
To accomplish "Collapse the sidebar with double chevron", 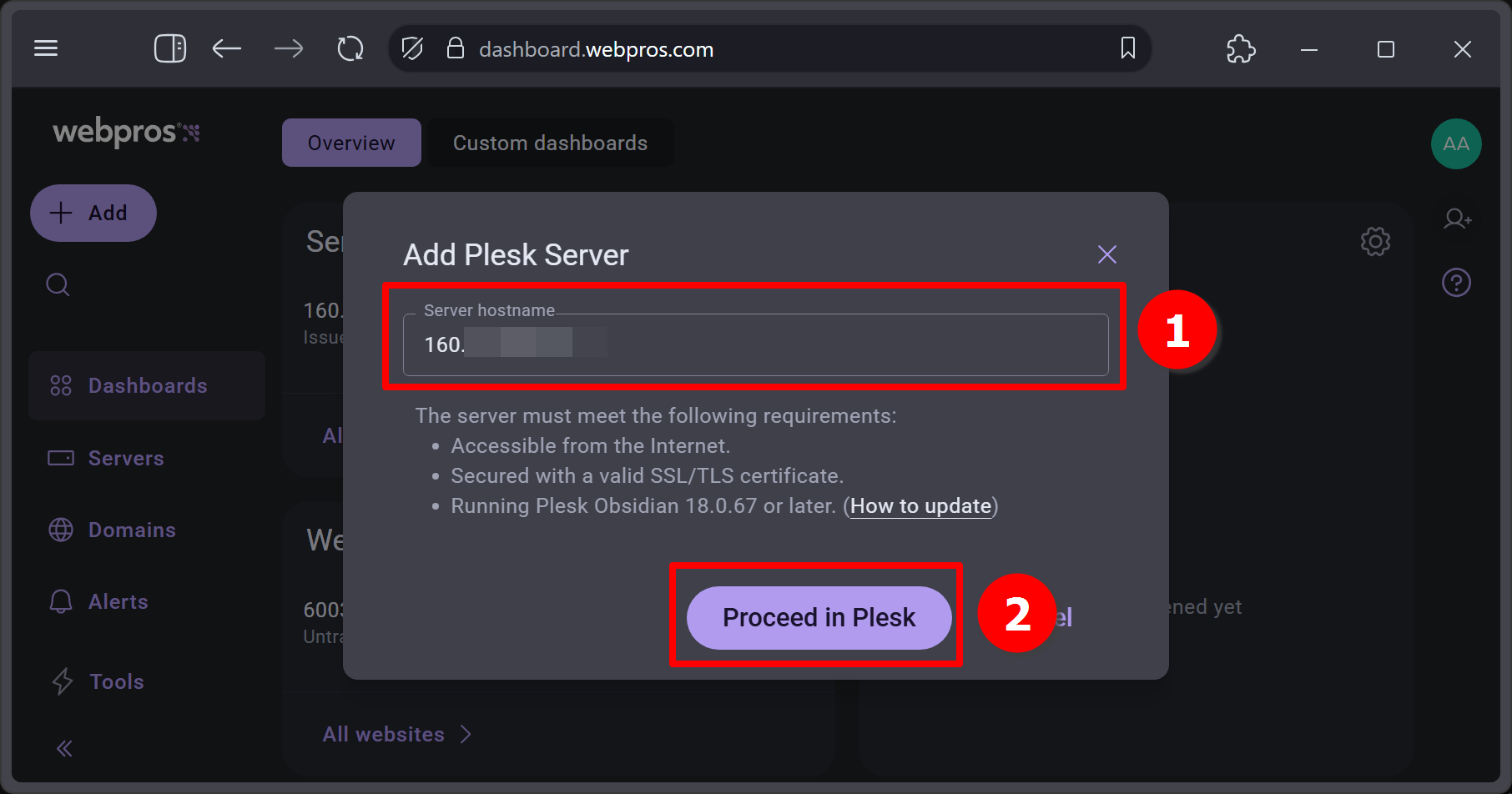I will point(64,749).
